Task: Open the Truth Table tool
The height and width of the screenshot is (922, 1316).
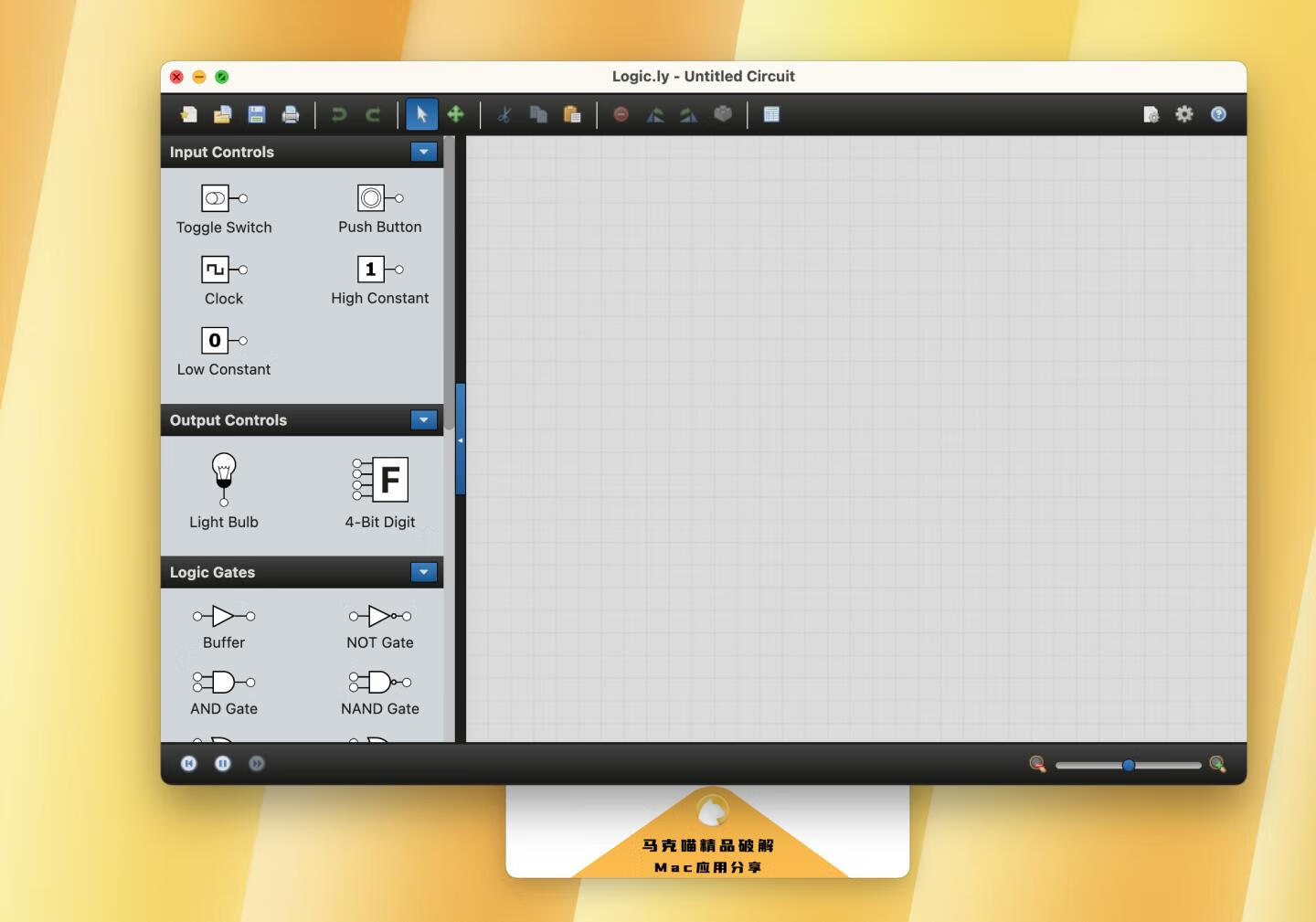Action: pos(771,114)
